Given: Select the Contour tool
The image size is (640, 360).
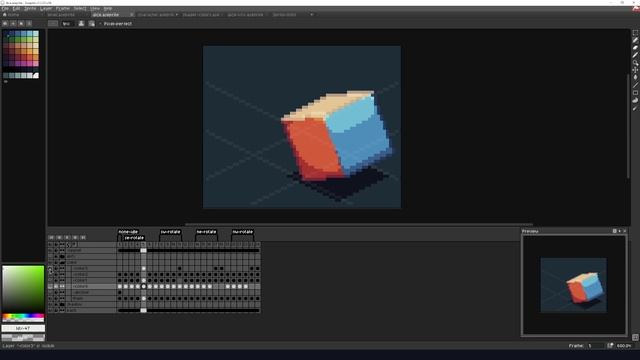Looking at the screenshot, I should pyautogui.click(x=635, y=100).
